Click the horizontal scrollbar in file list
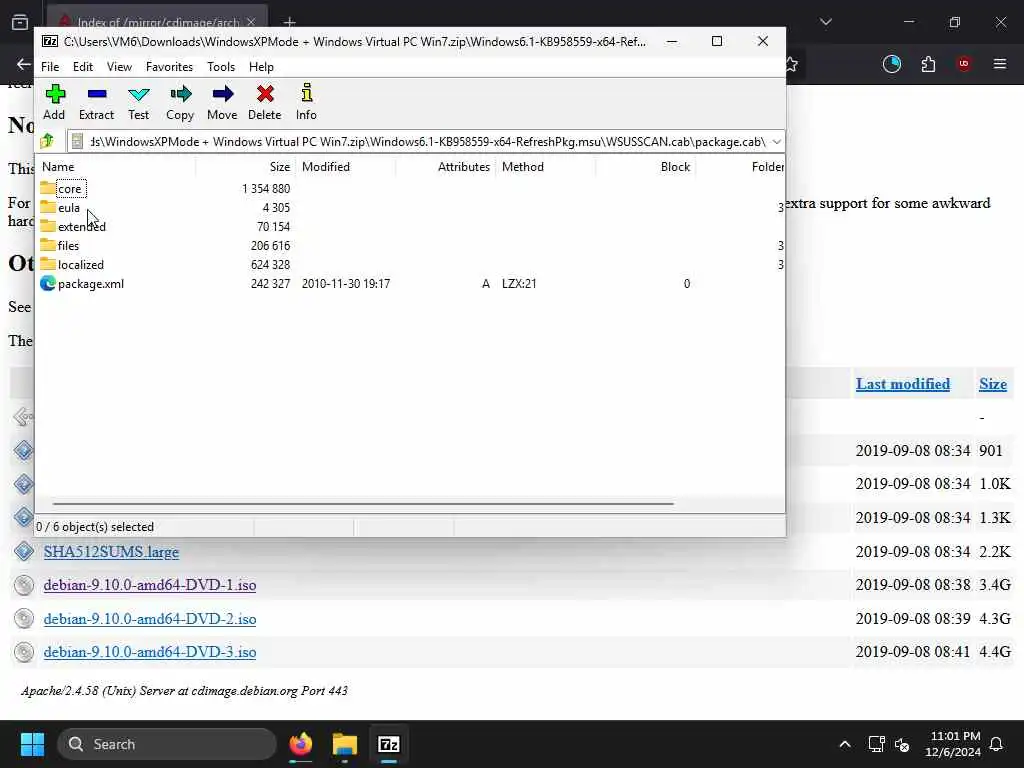Image resolution: width=1024 pixels, height=768 pixels. click(x=362, y=504)
